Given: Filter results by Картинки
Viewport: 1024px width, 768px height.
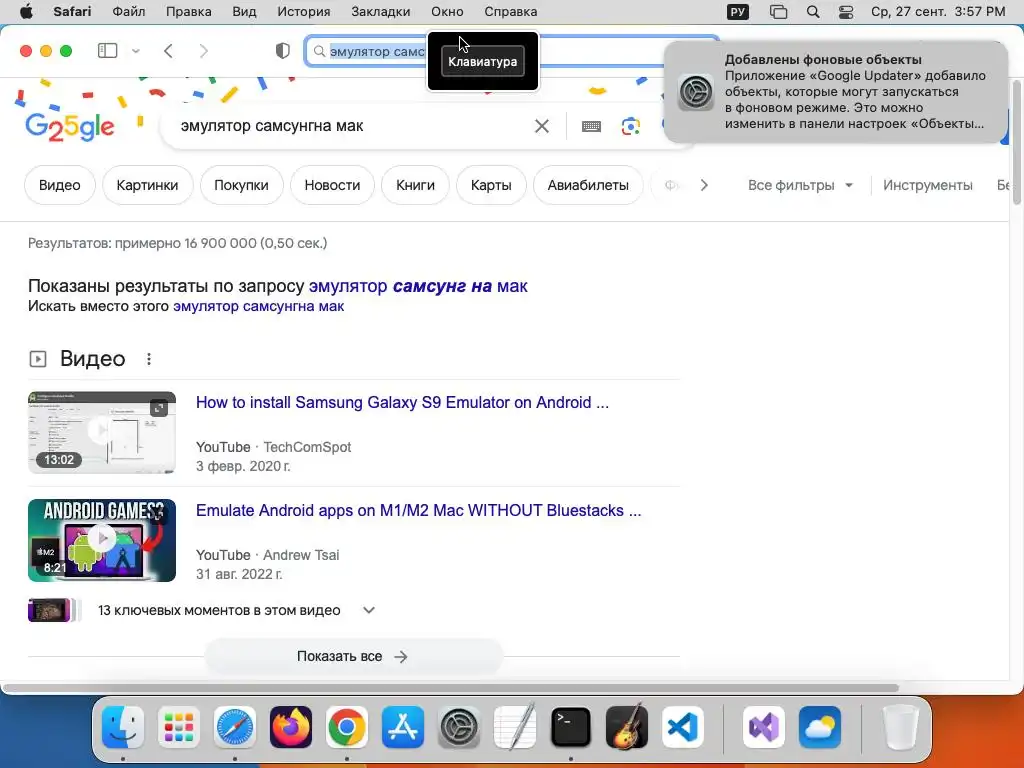Looking at the screenshot, I should pos(148,185).
